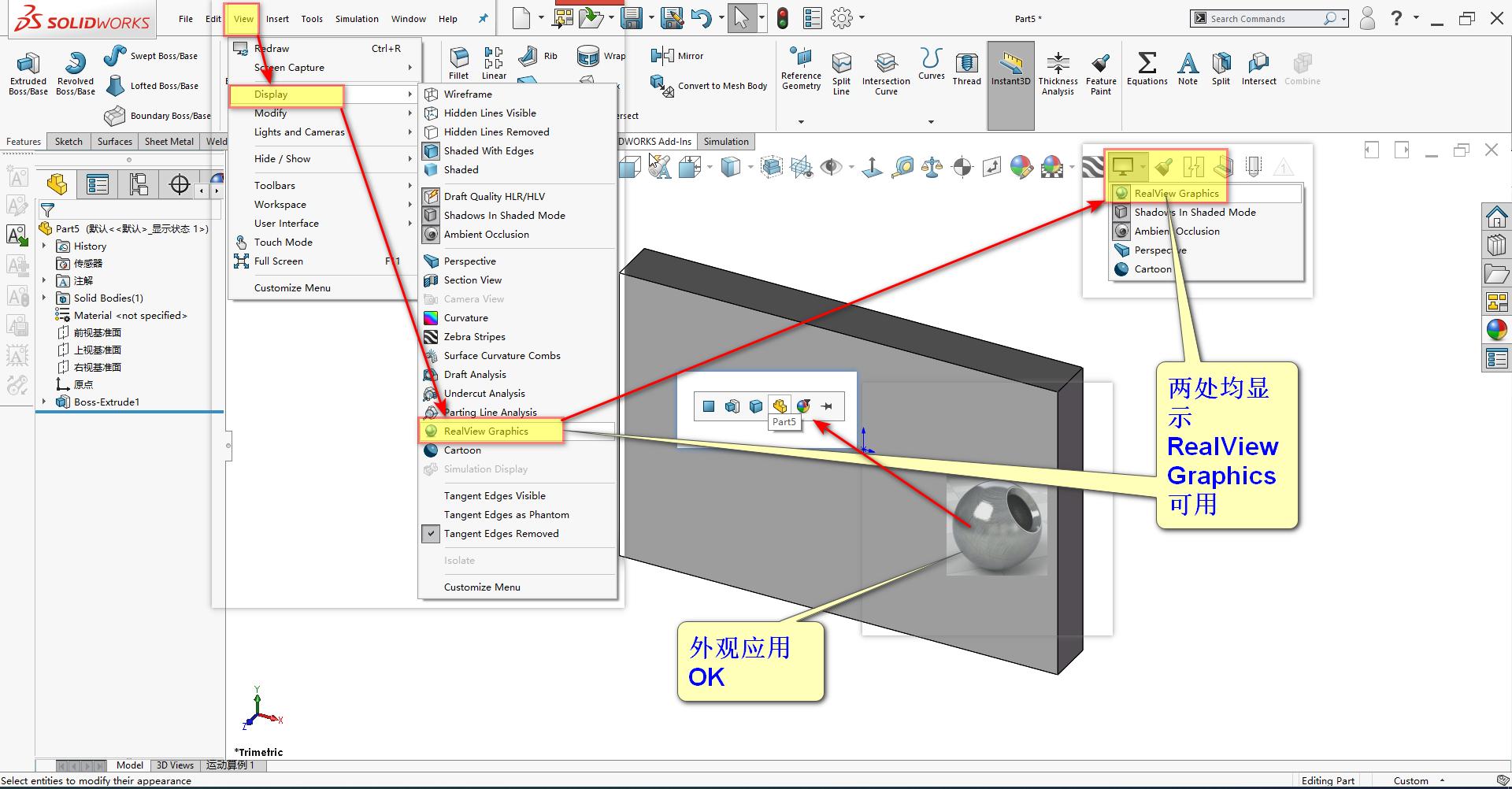Switch to the Sheet Metal tab
Viewport: 1512px width, 789px height.
168,141
